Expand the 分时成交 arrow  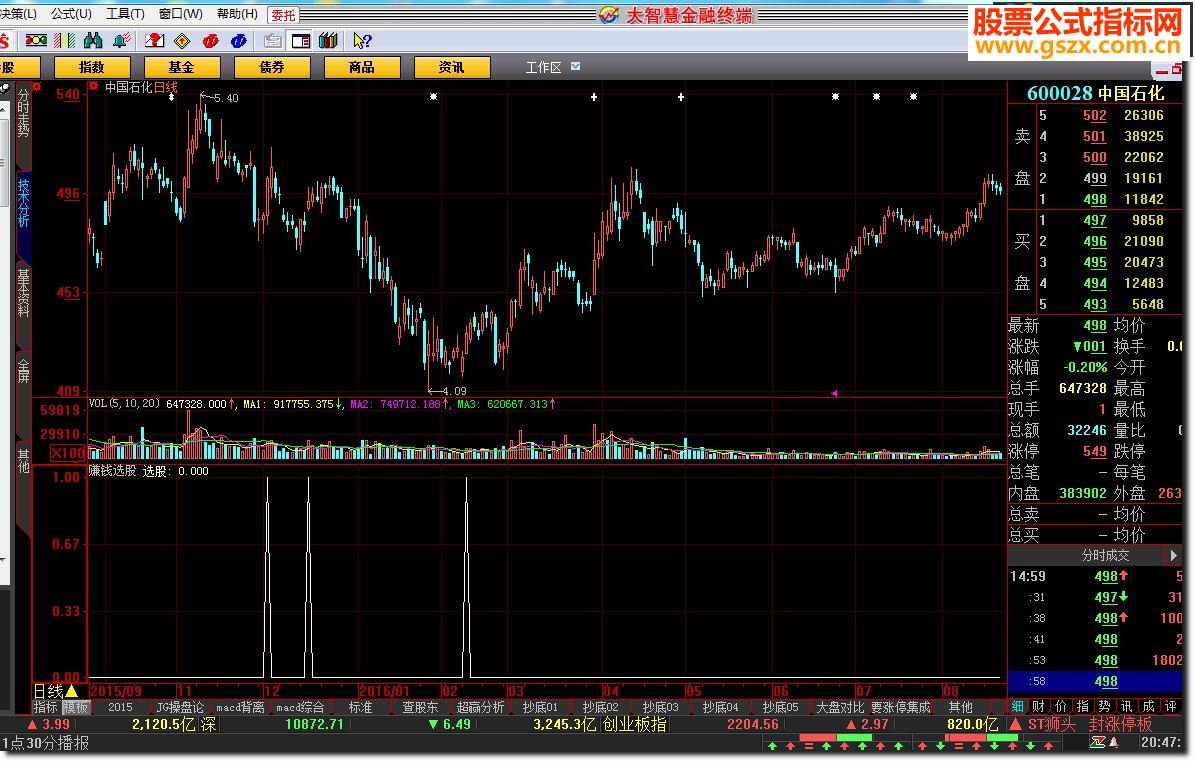click(x=1173, y=555)
